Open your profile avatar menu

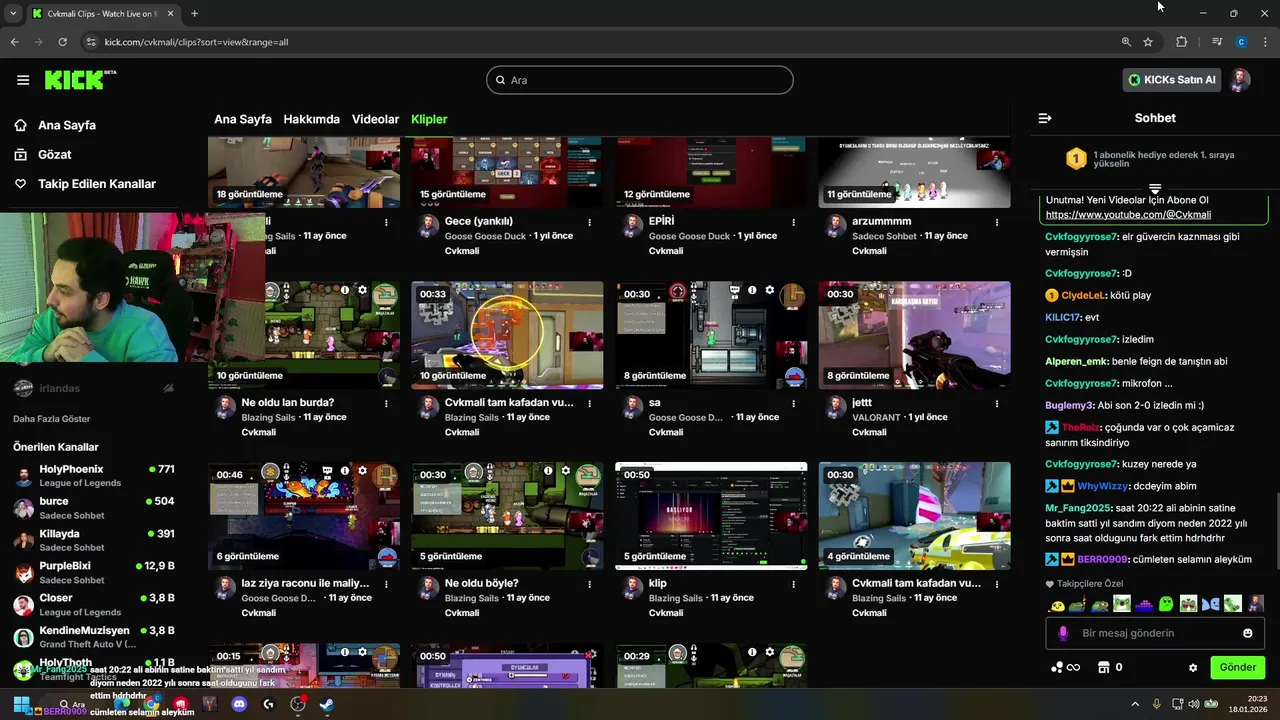click(x=1240, y=80)
